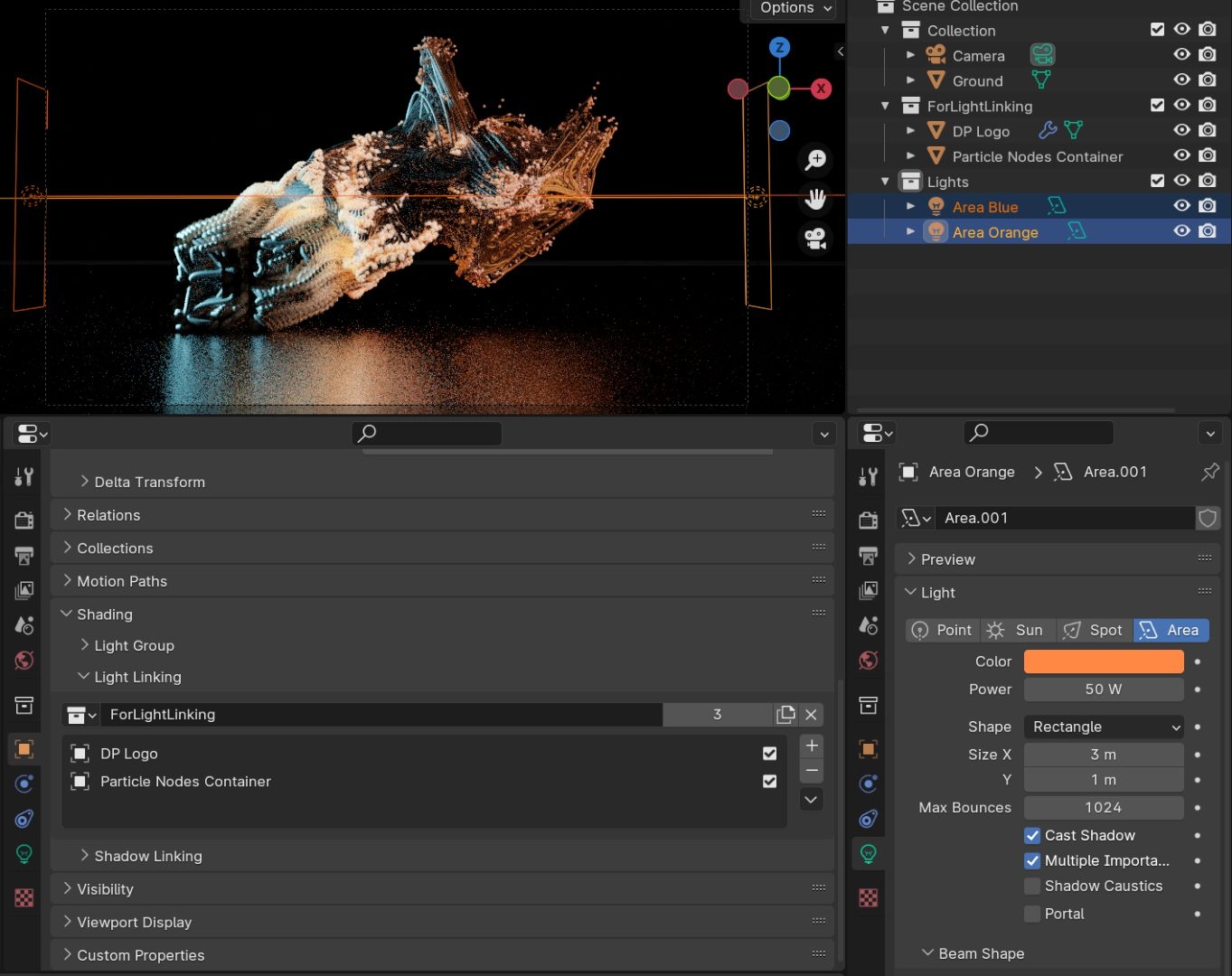Open the light Color swatch picker
Screen dimensions: 1232x976
click(x=1103, y=661)
